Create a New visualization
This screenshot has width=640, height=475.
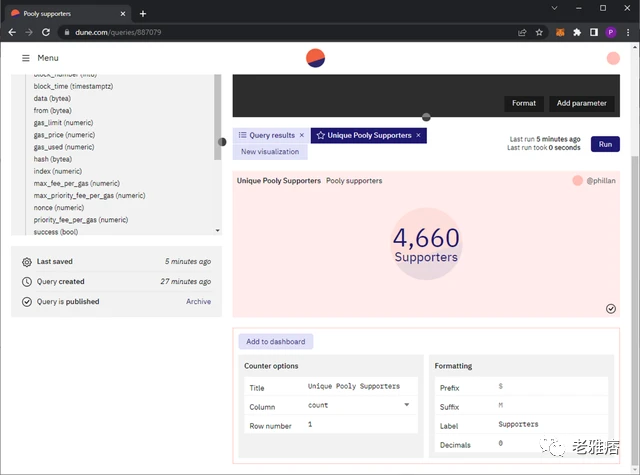tap(270, 152)
